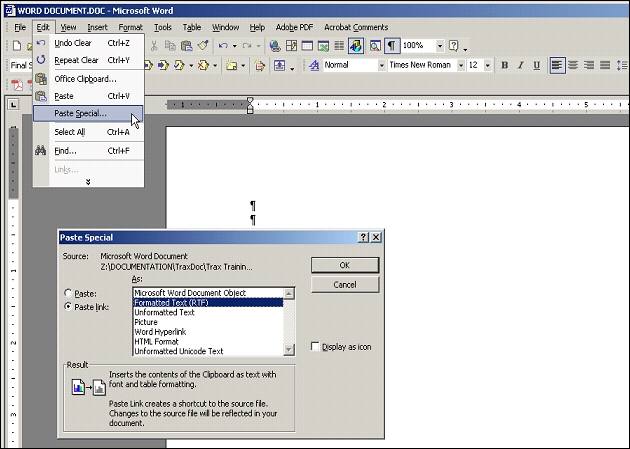Select the Paste radio button
Image resolution: width=630 pixels, height=449 pixels.
coord(68,293)
